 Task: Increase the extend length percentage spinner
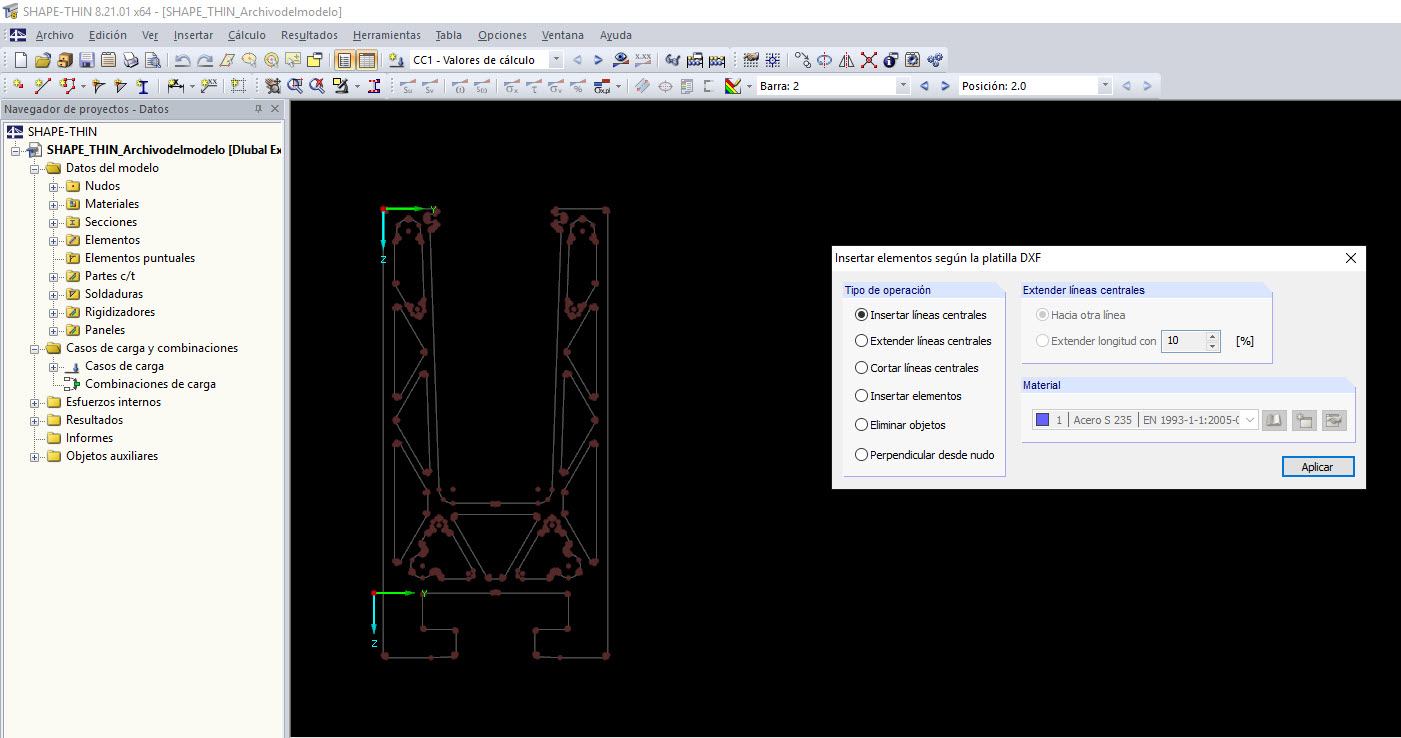pyautogui.click(x=1213, y=336)
